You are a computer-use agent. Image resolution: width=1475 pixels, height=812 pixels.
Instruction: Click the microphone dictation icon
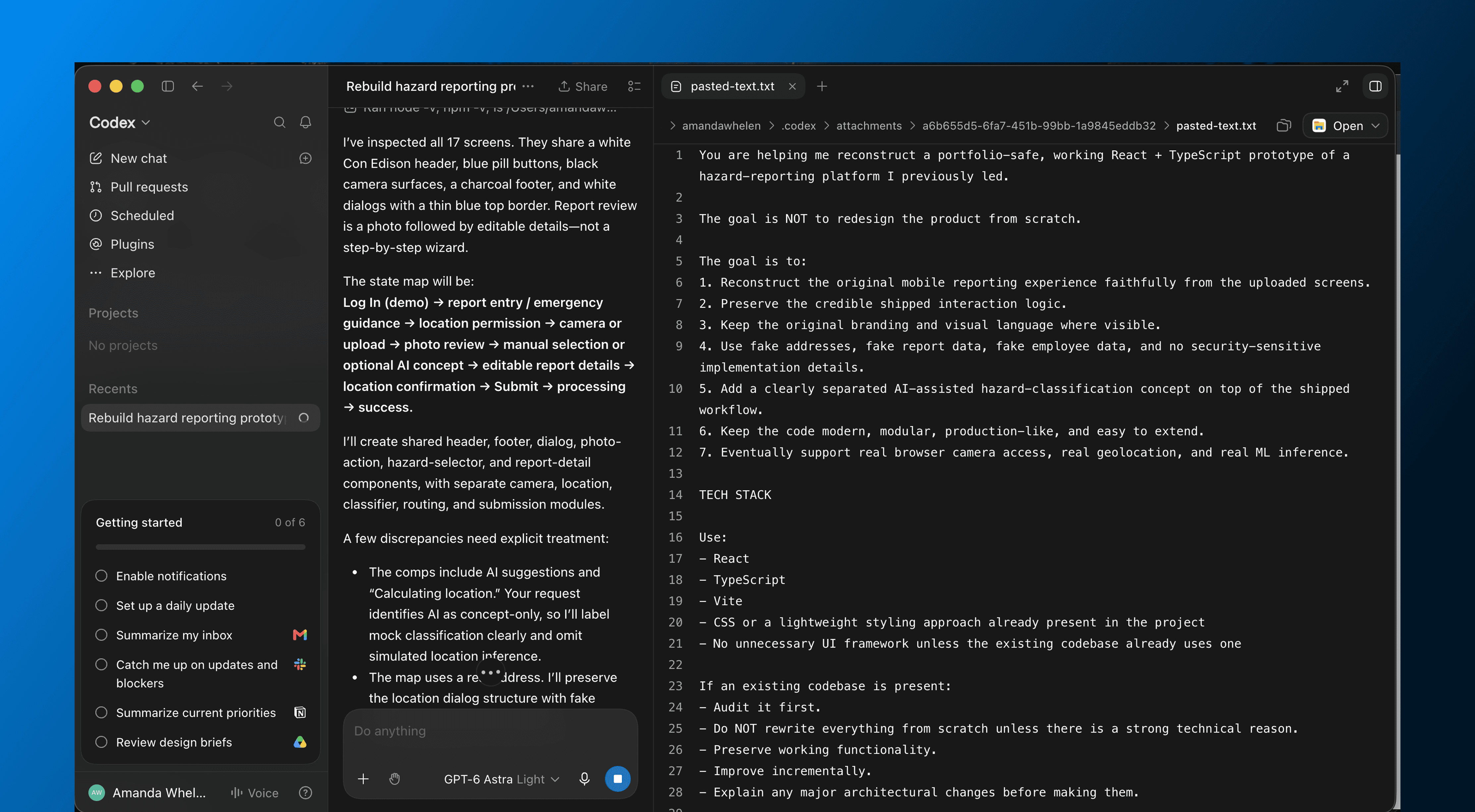pos(584,779)
